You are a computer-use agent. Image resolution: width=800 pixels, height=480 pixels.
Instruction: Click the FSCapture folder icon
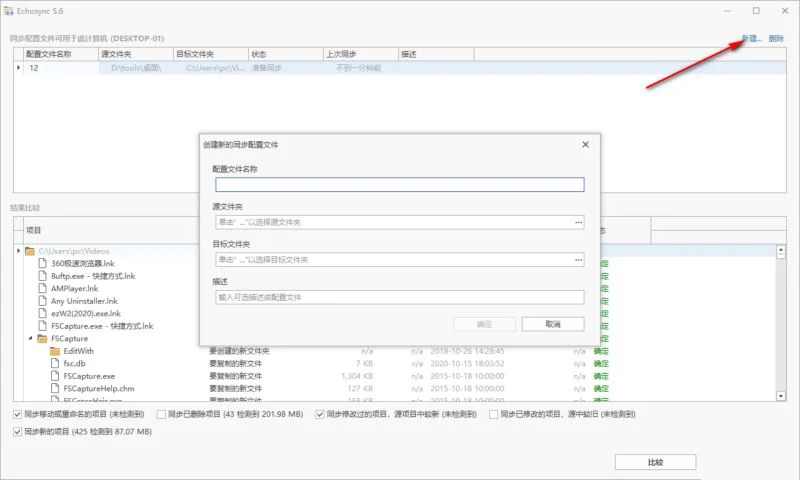[x=42, y=339]
